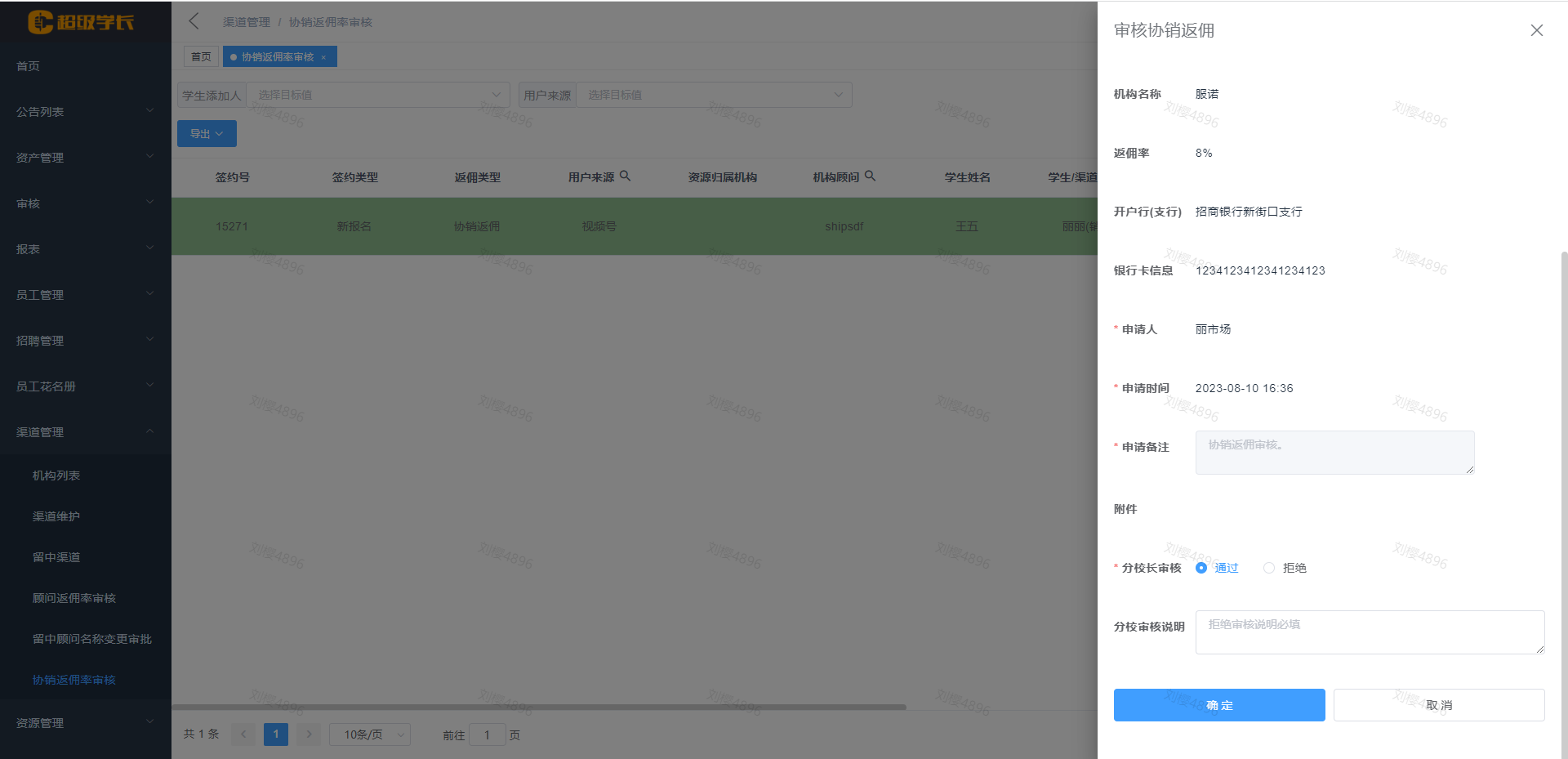Click the back arrow icon in breadcrumb bar

[194, 21]
